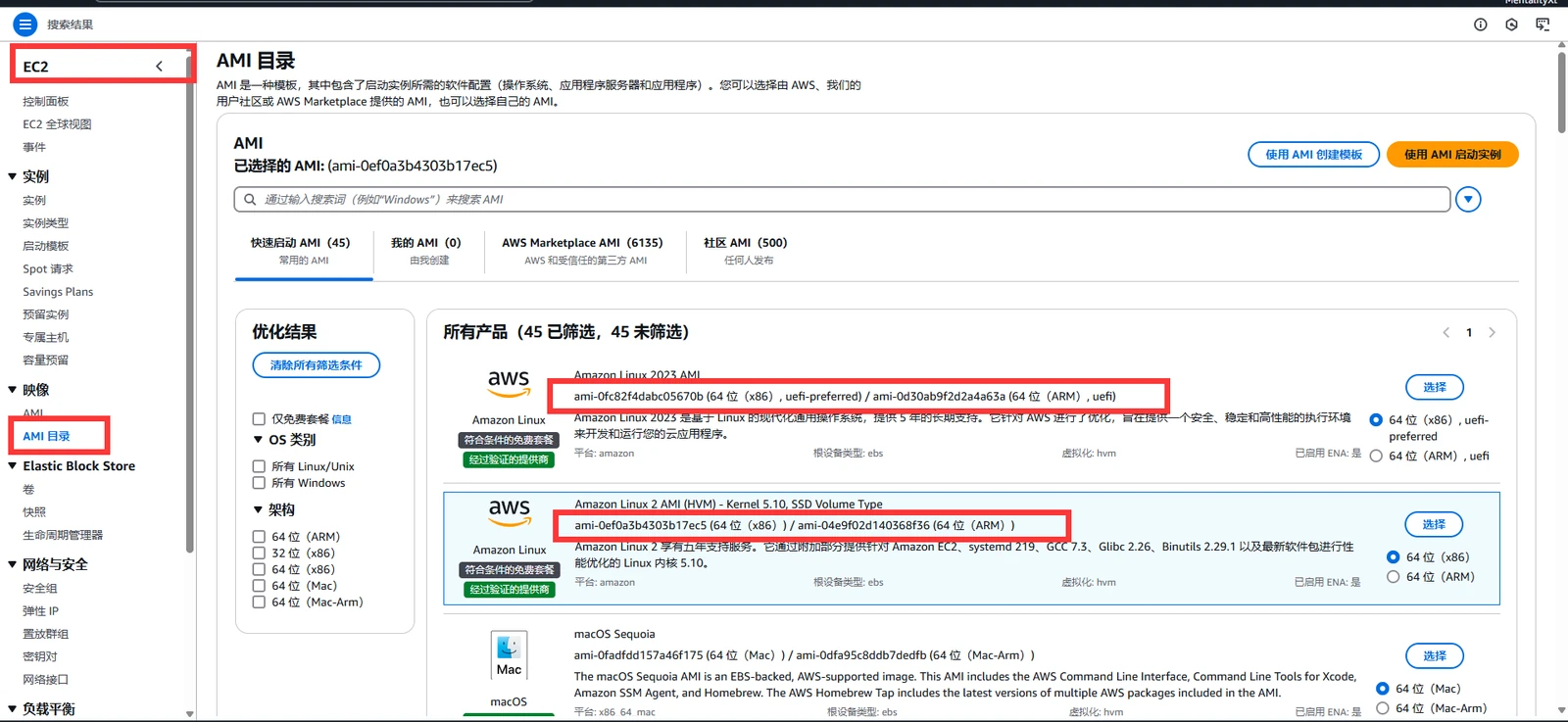Click the magnifier icon in the AMI search box
This screenshot has width=1568, height=722.
tap(250, 199)
